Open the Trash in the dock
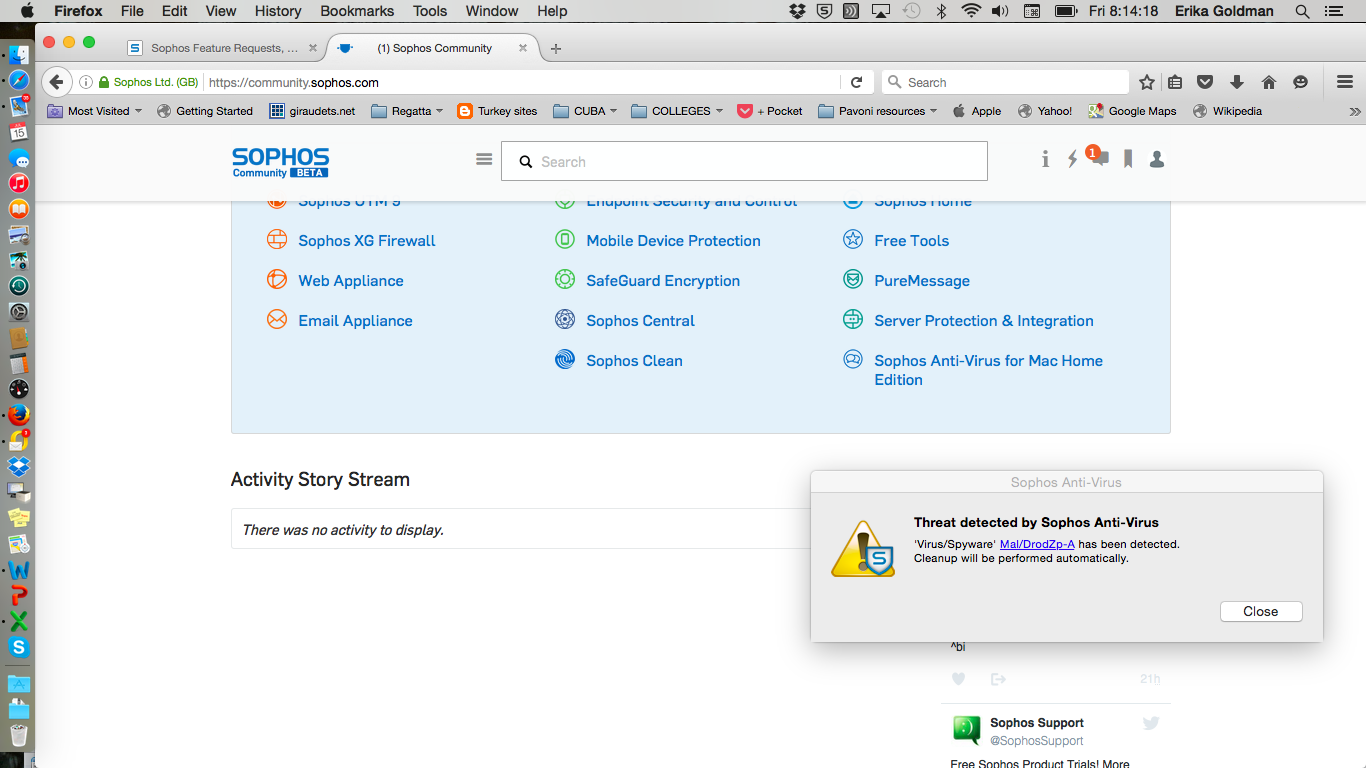This screenshot has width=1366, height=768. (x=18, y=736)
